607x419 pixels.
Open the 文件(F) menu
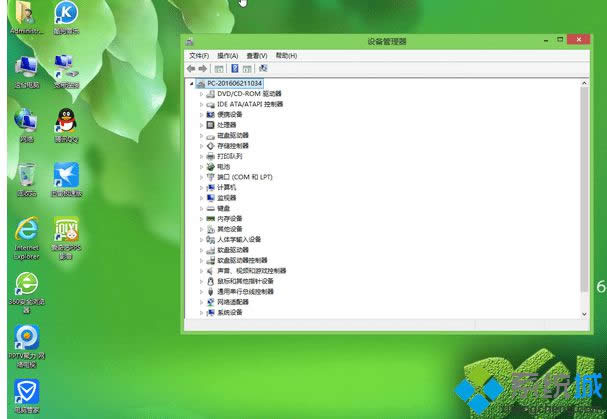pyautogui.click(x=198, y=56)
